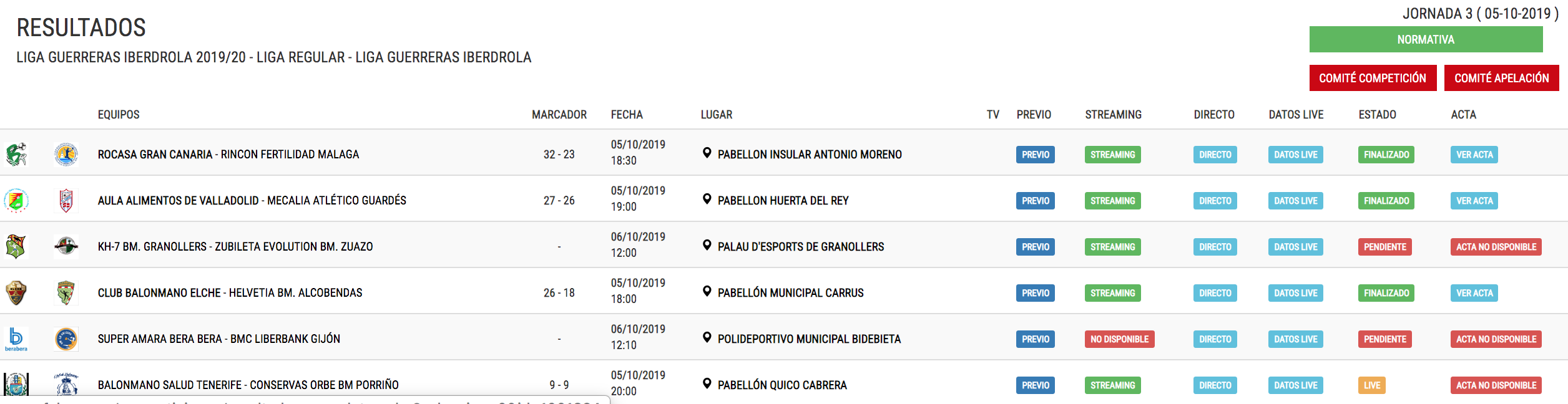Open Previo for Rocasa Gran Canaria match
1568x404 pixels.
pyautogui.click(x=1035, y=155)
